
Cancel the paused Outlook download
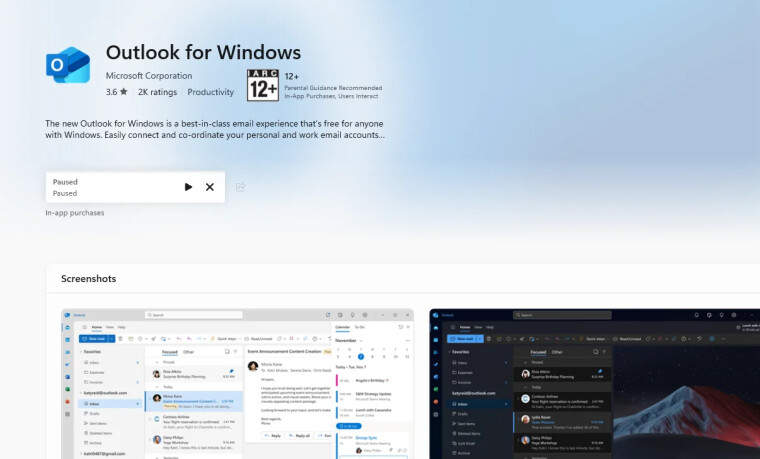point(209,187)
